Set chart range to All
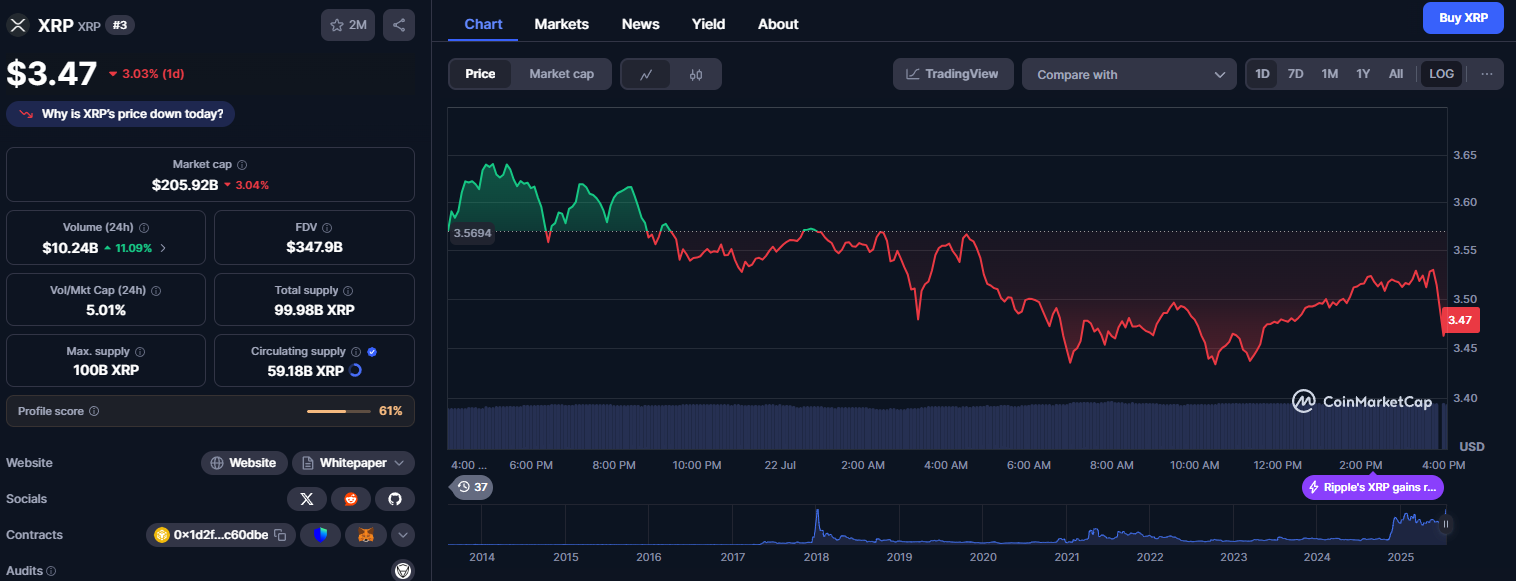The width and height of the screenshot is (1516, 581). [1396, 74]
